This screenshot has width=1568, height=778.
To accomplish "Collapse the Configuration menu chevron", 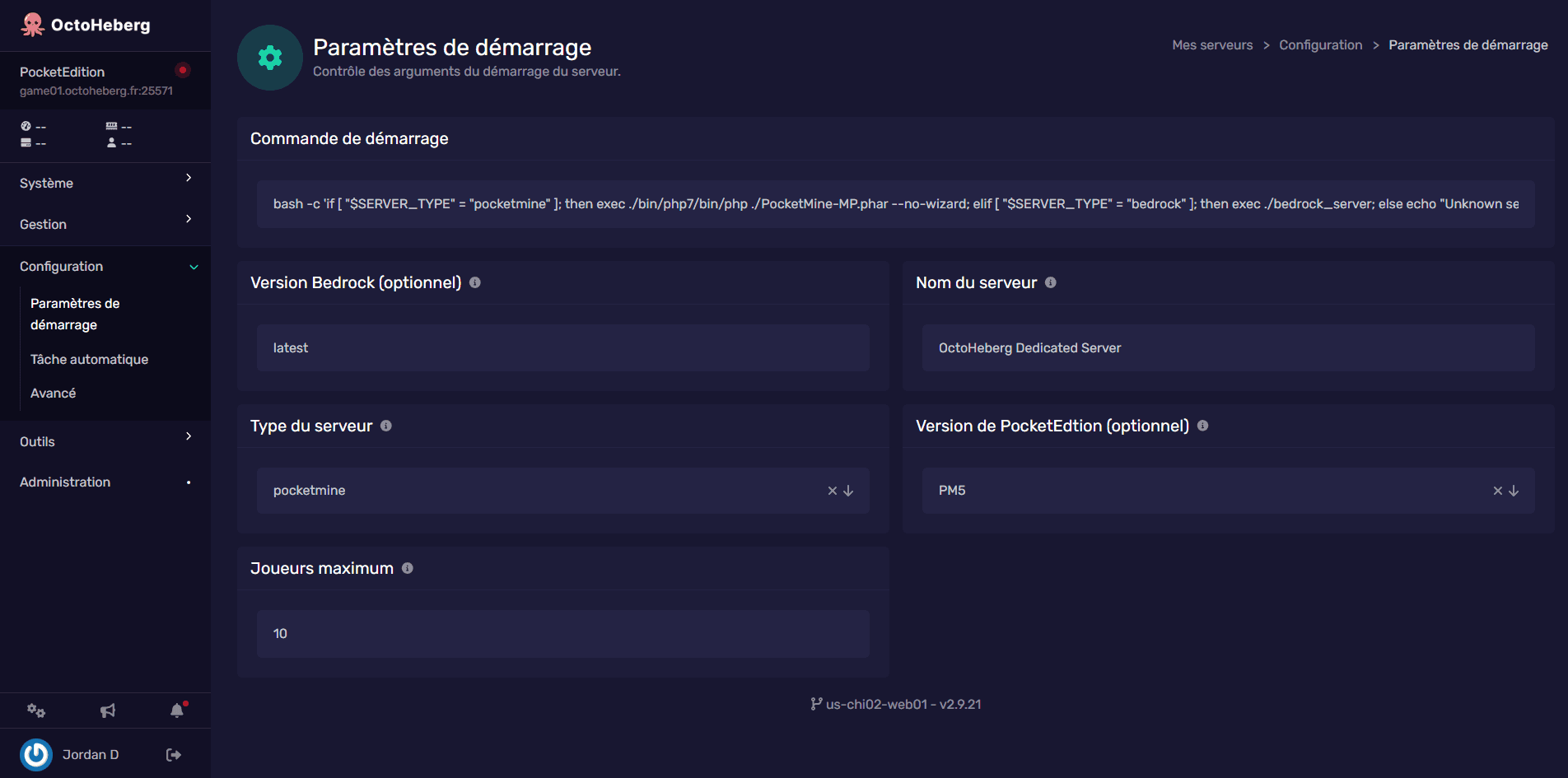I will click(194, 267).
